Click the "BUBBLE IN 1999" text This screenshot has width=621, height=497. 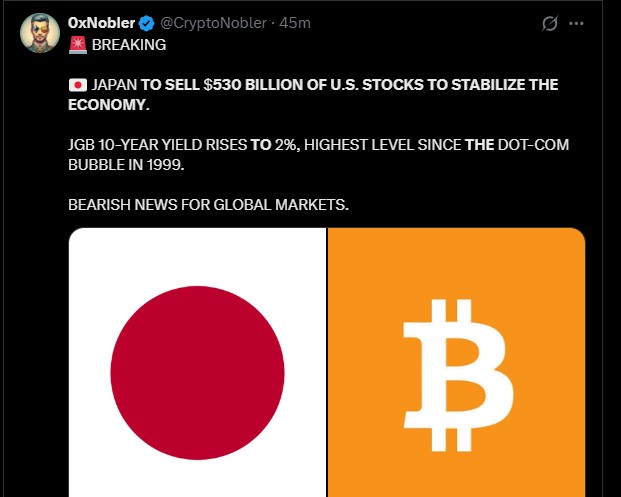click(125, 164)
